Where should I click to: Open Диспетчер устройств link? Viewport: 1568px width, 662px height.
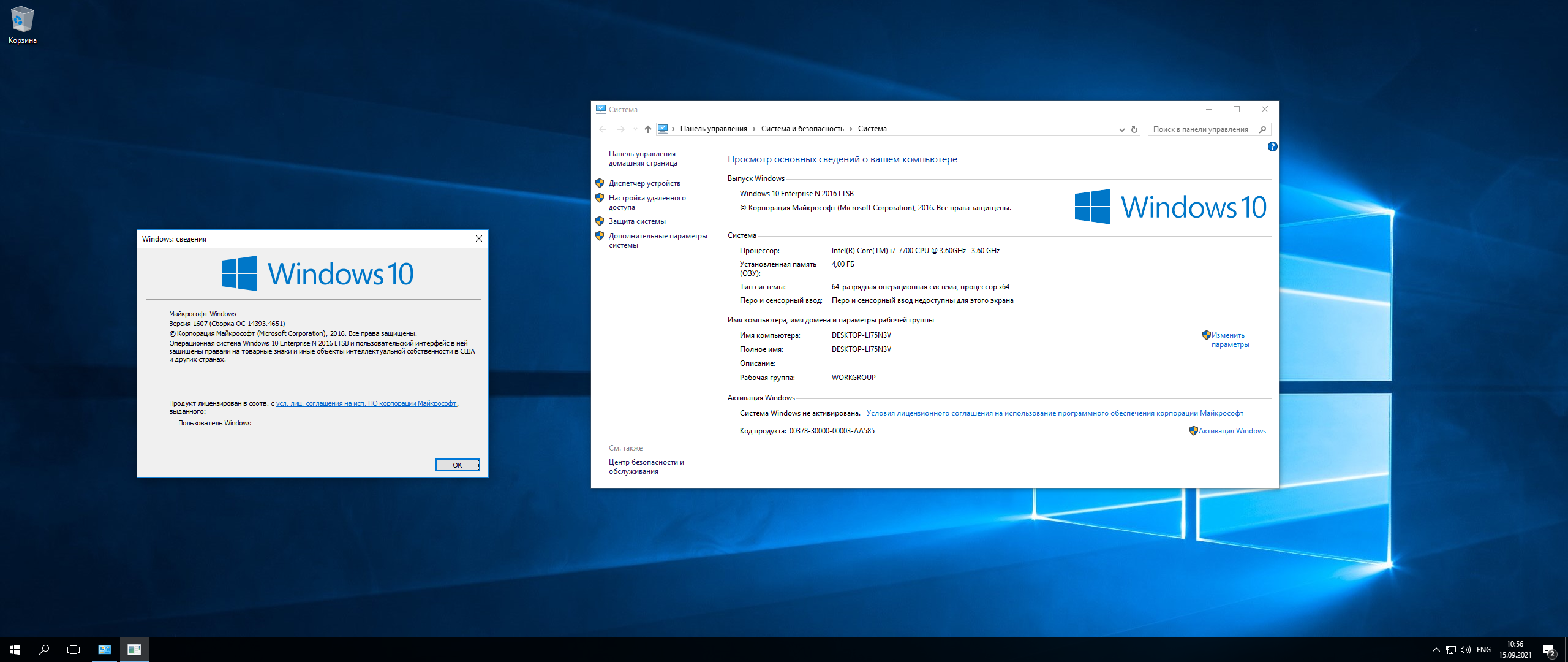click(644, 183)
